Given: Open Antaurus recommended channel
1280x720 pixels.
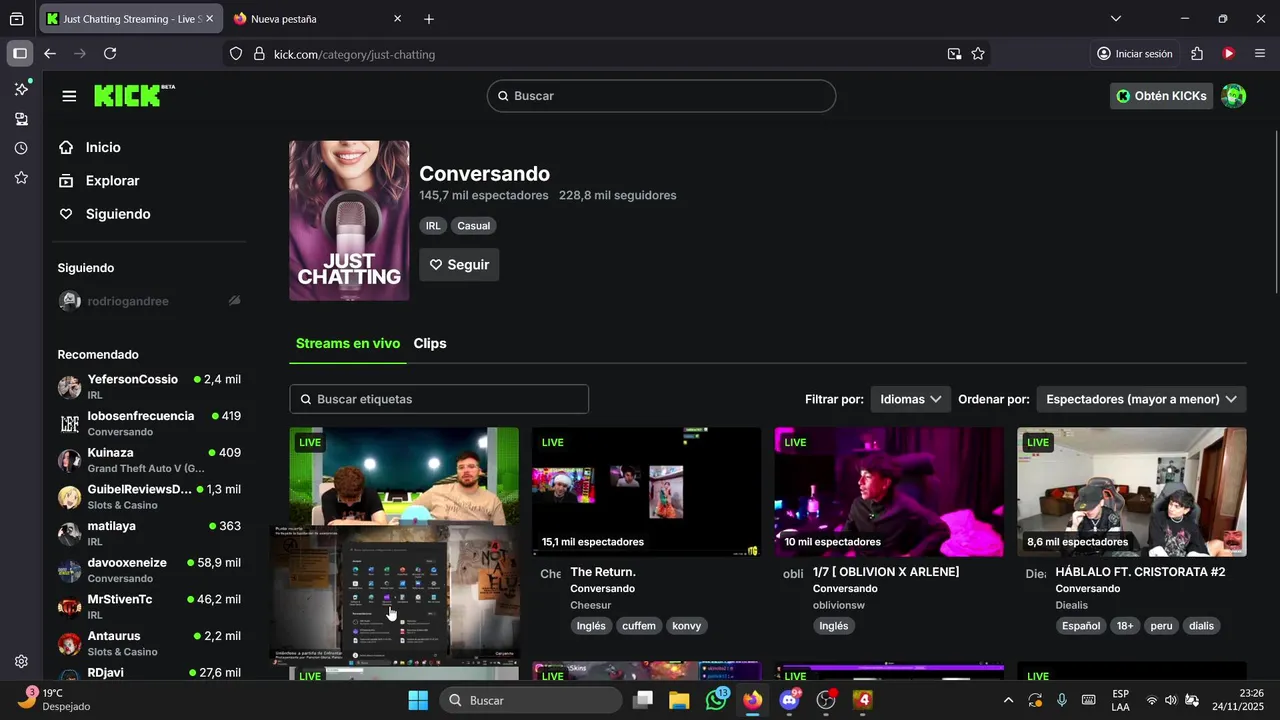Looking at the screenshot, I should 149,643.
